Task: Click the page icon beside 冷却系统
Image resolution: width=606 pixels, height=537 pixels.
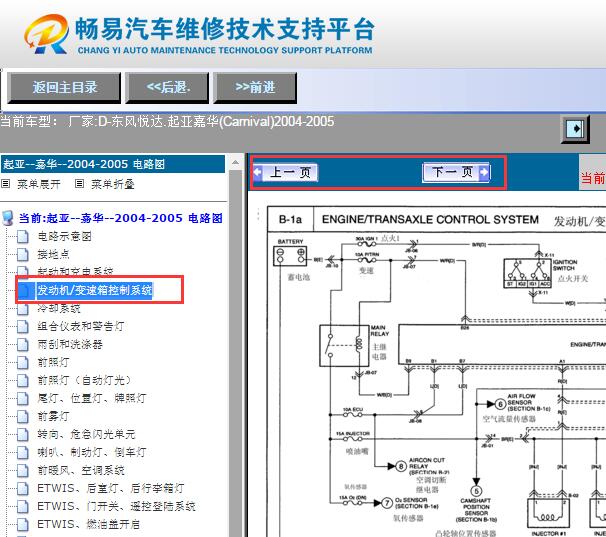Action: [x=23, y=309]
